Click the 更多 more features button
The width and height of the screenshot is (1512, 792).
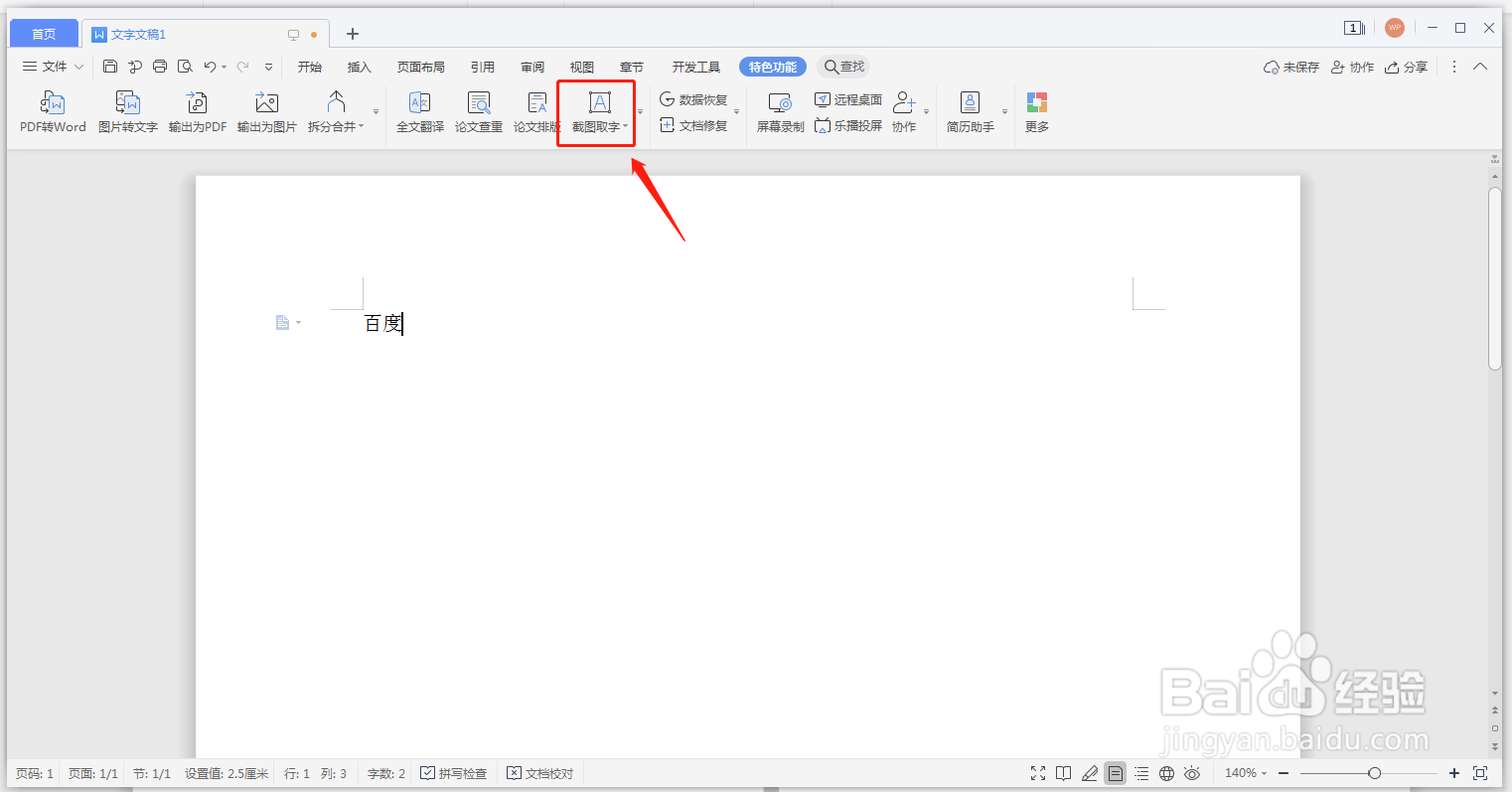pos(1036,110)
